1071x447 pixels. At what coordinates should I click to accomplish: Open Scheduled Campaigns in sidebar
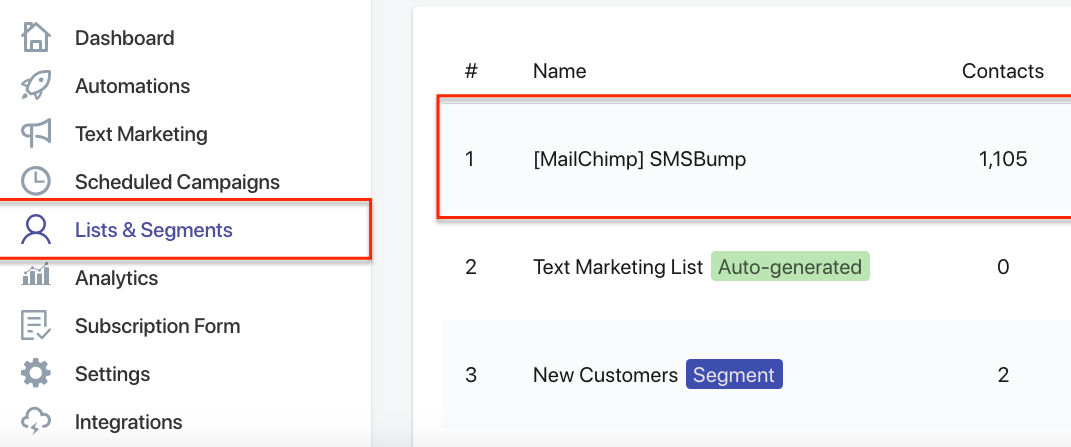coord(177,182)
